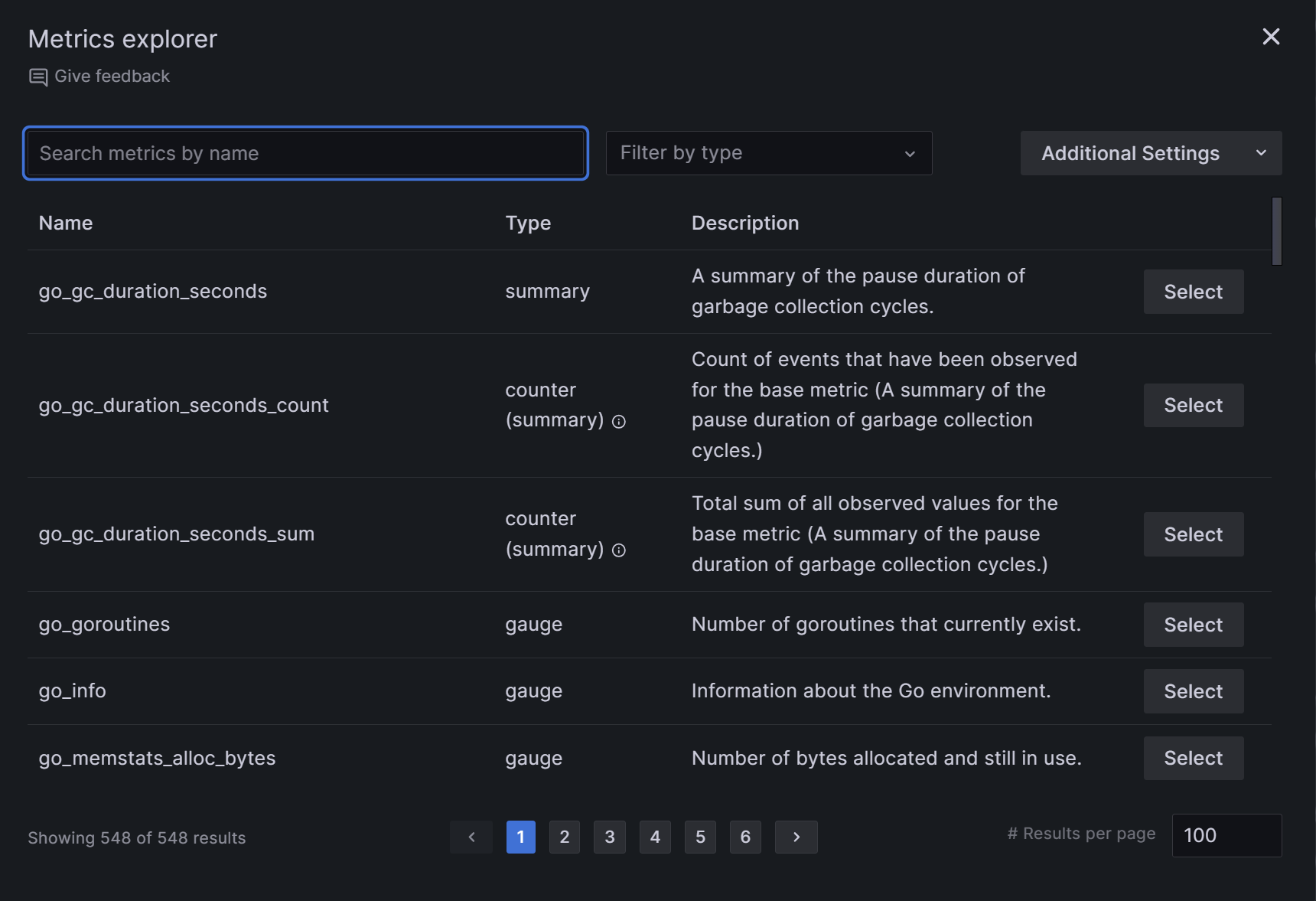Click the Give feedback speech bubble icon
The width and height of the screenshot is (1316, 901).
click(38, 77)
